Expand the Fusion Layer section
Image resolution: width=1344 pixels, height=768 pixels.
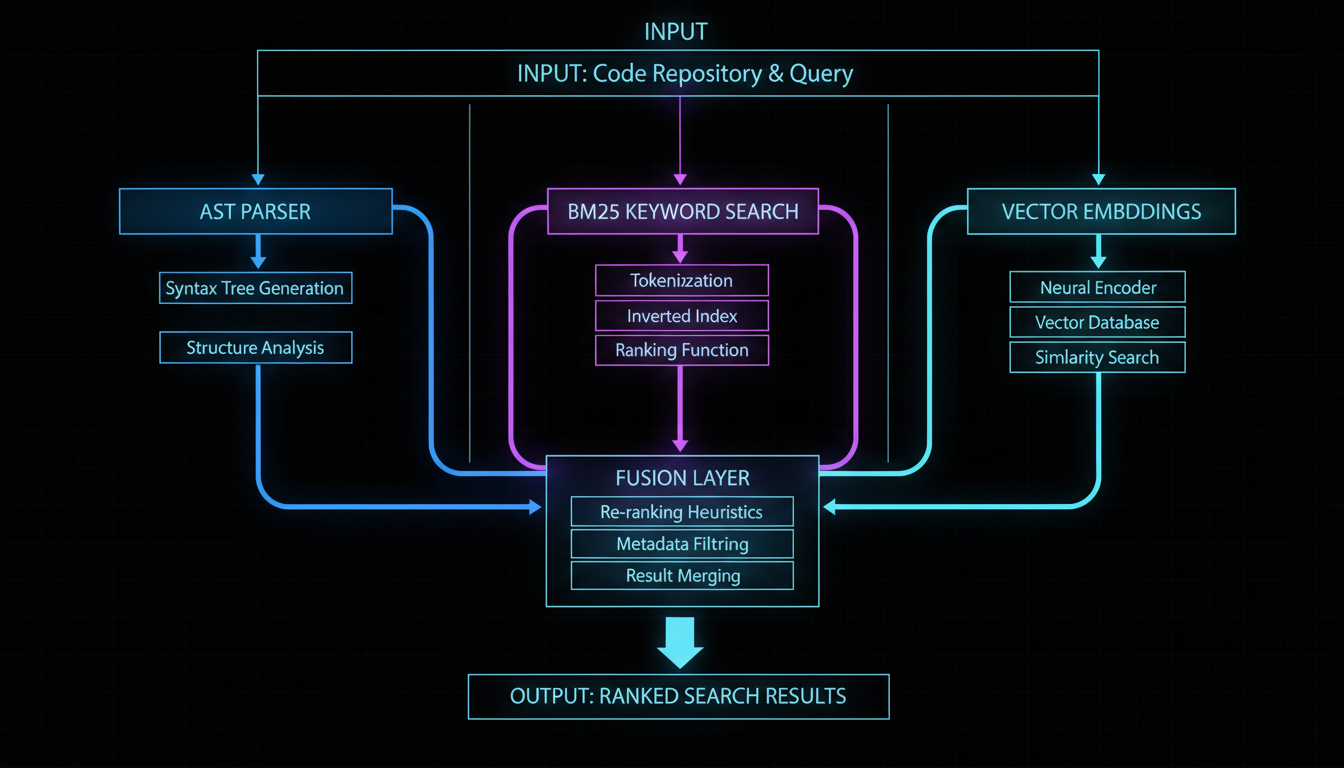(x=682, y=478)
